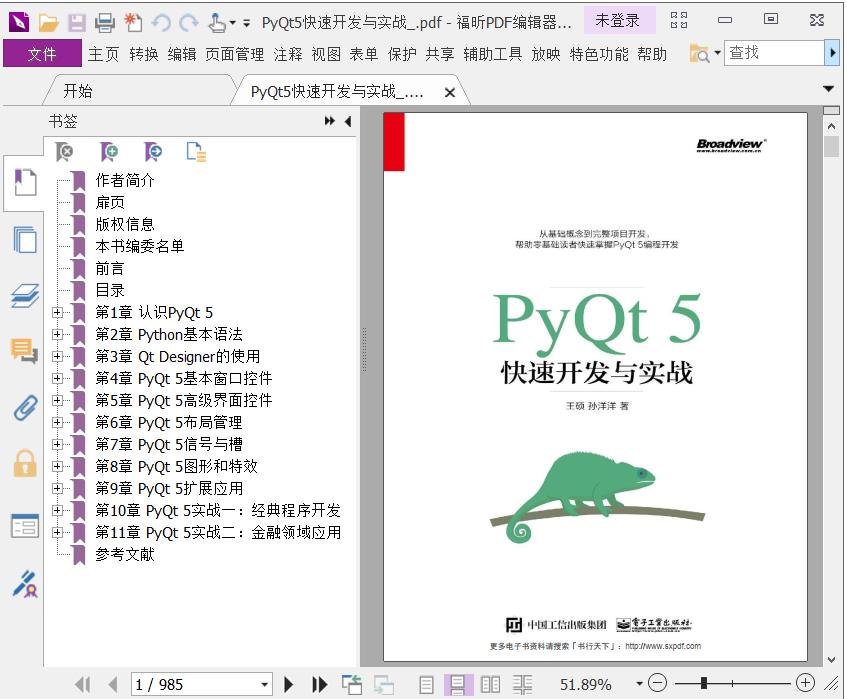Add a new bookmark with plus icon
Screen dimensions: 847x699
point(109,152)
